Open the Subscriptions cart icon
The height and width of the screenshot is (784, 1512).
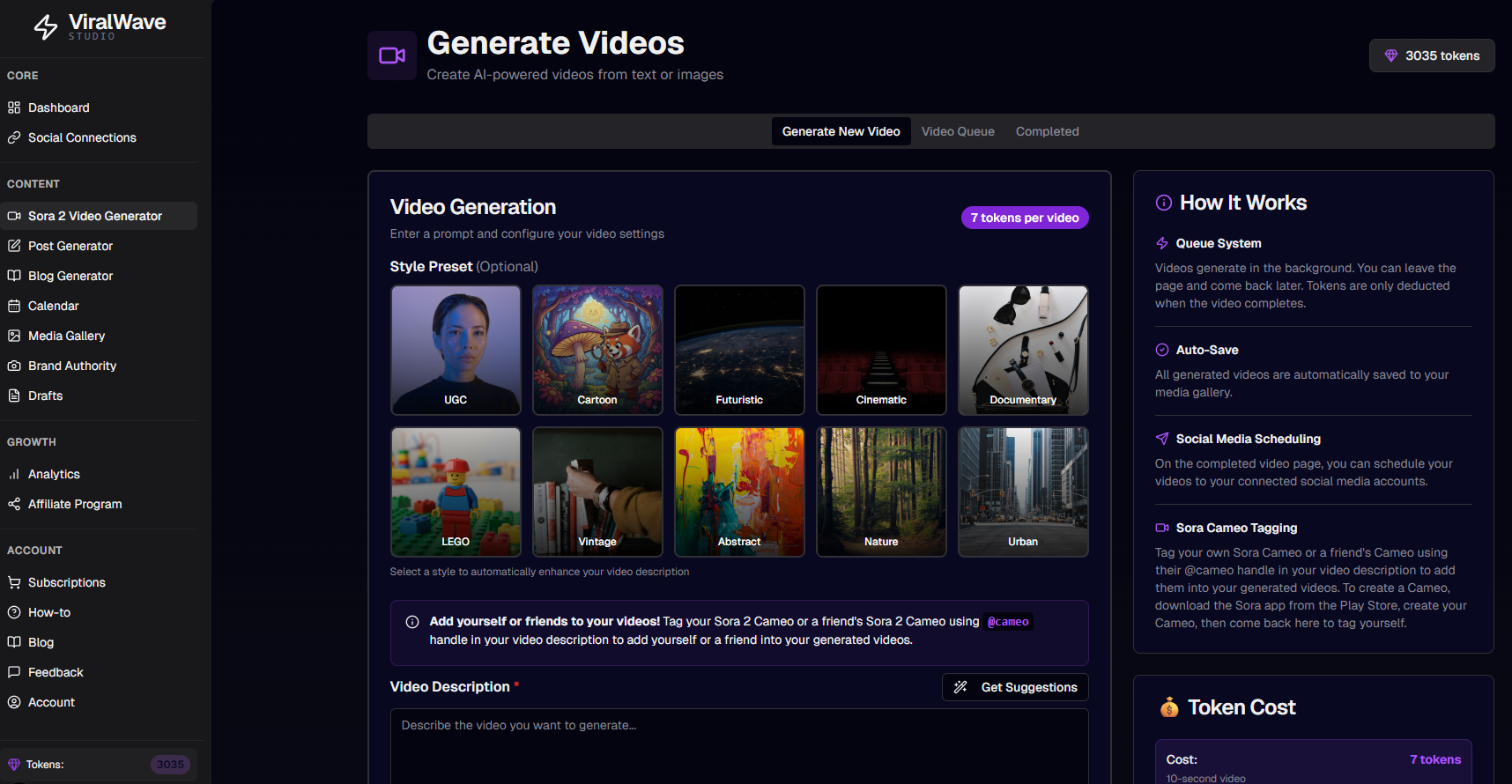14,582
